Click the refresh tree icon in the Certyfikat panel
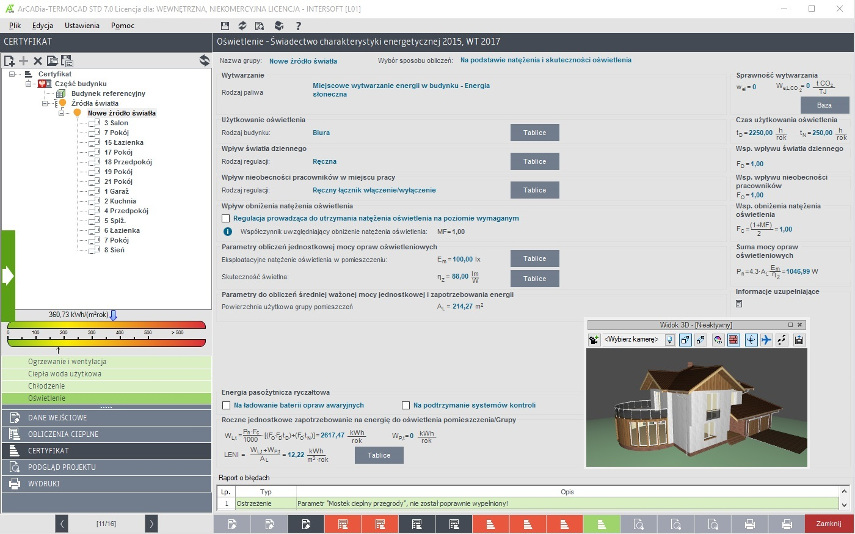Image resolution: width=855 pixels, height=534 pixels. (x=204, y=61)
